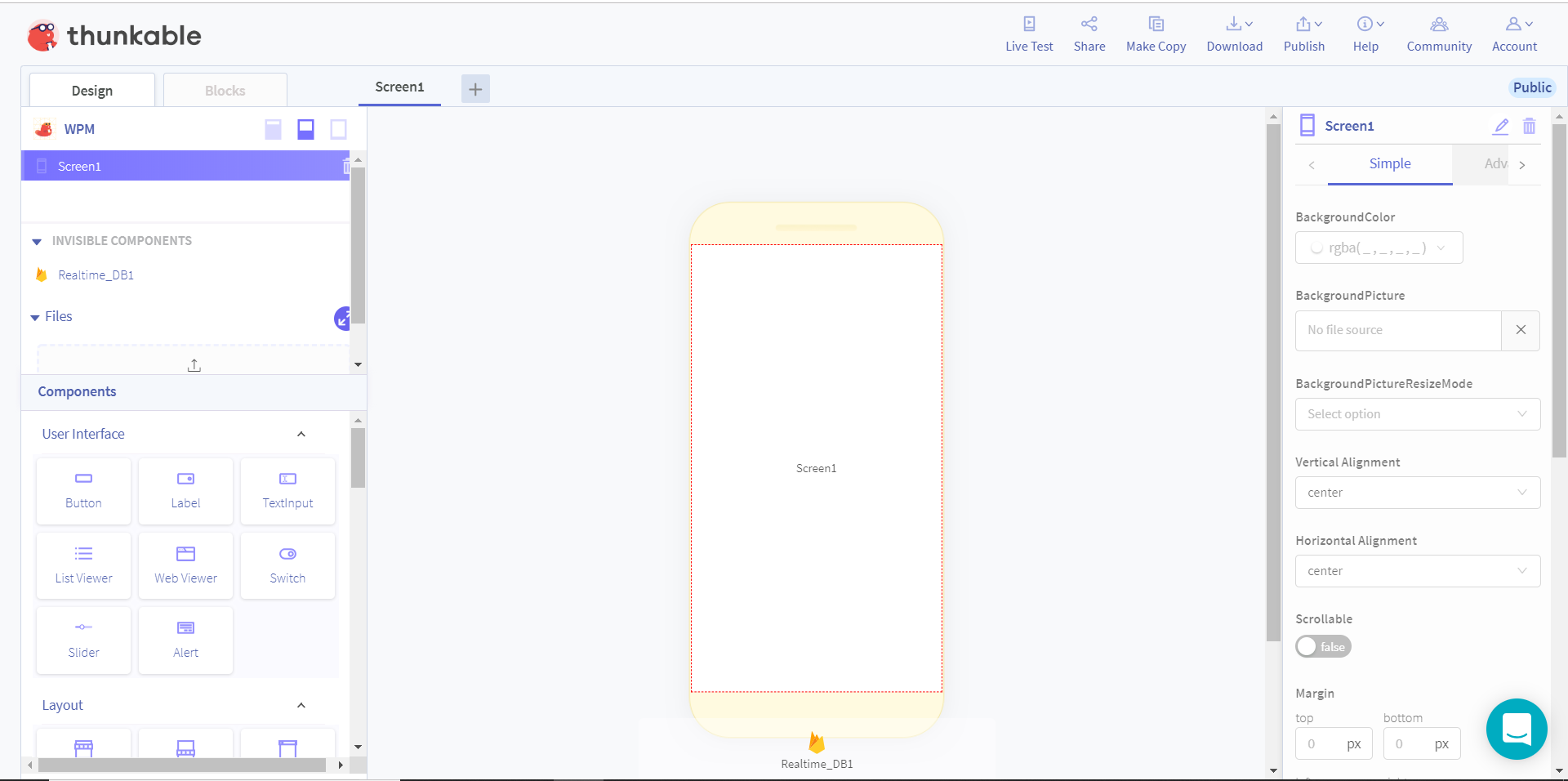Image resolution: width=1568 pixels, height=781 pixels.
Task: Select Realtime_DB1 below the phone preview
Action: (817, 751)
